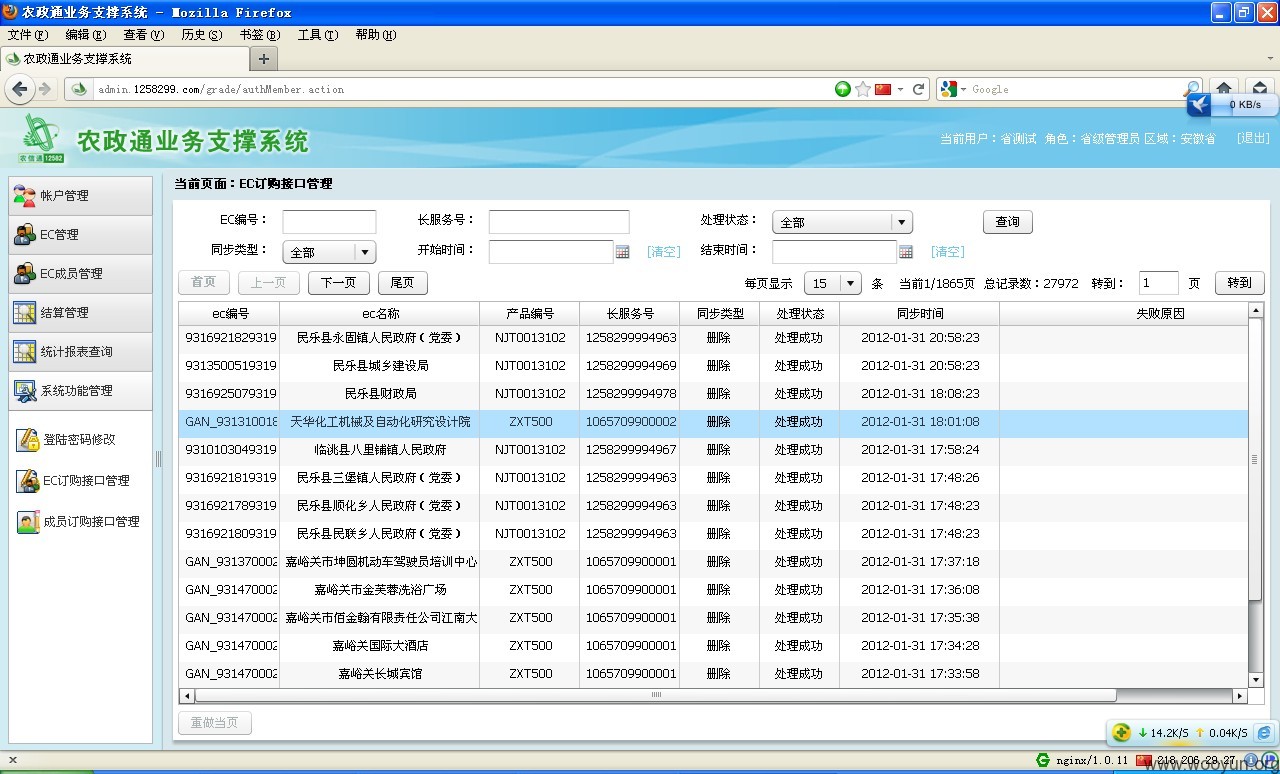This screenshot has height=774, width=1280.
Task: Click the 尾页 button
Action: tap(402, 283)
